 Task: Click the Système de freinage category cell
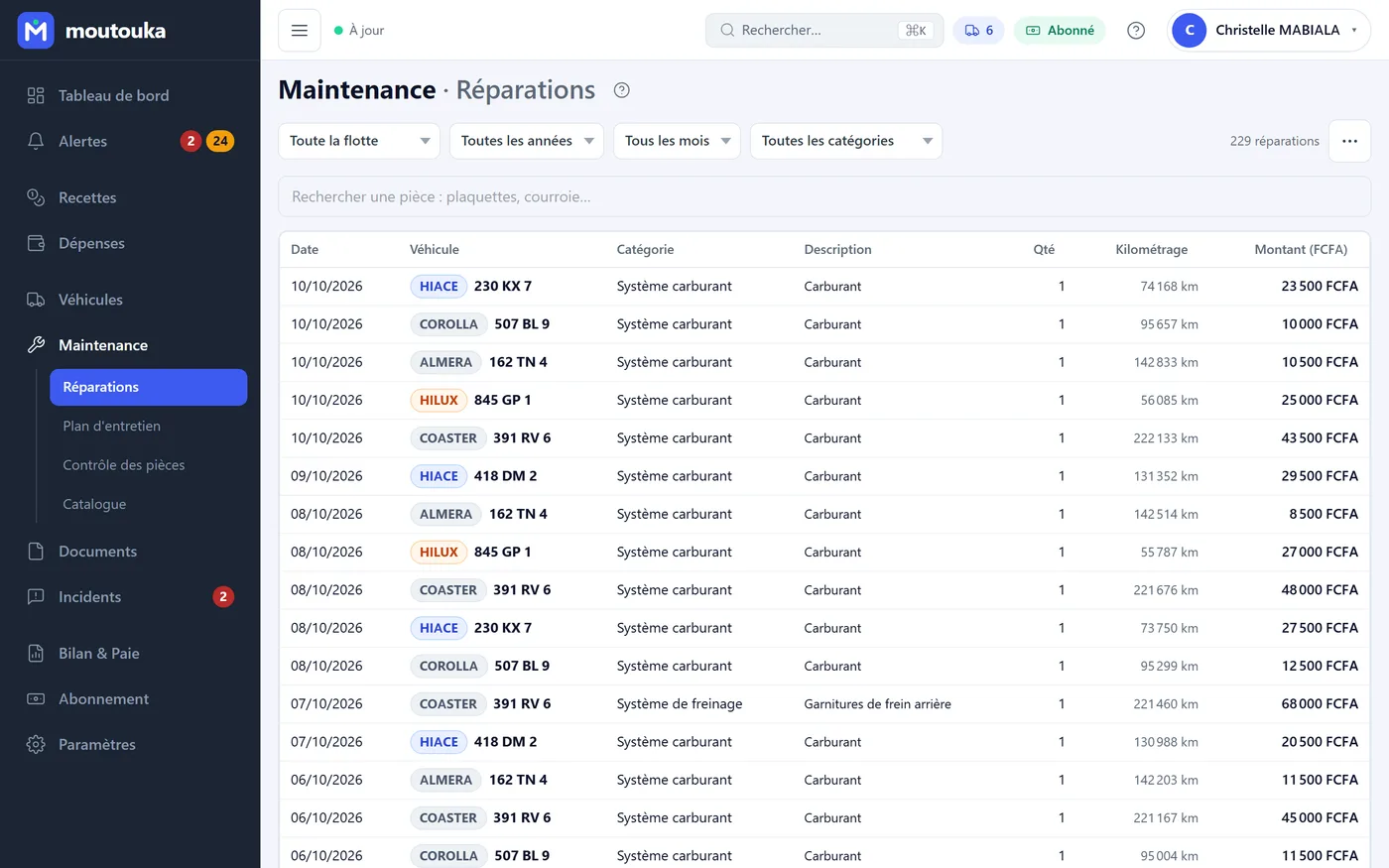(680, 704)
